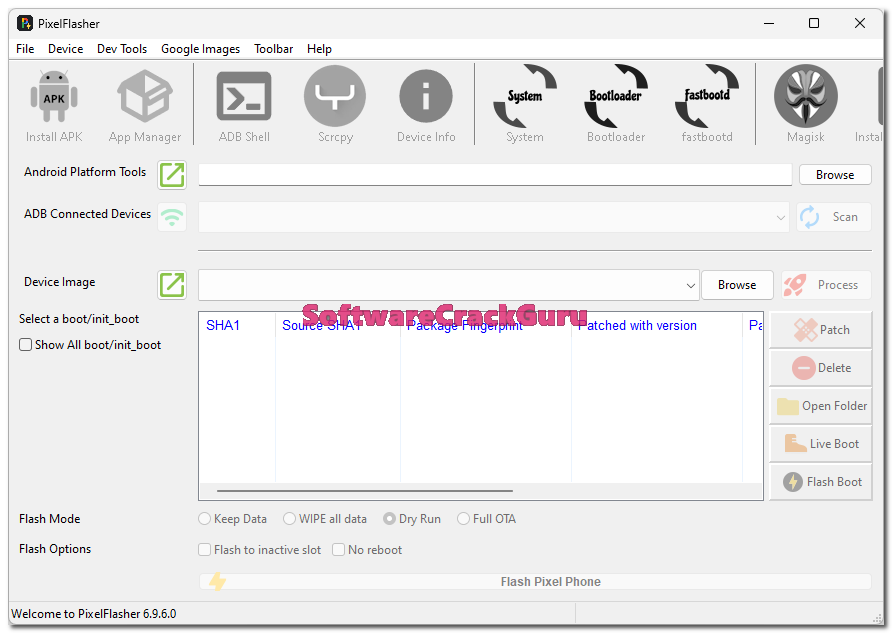The width and height of the screenshot is (892, 633).
Task: Reboot to Bootloader icon
Action: tap(616, 97)
